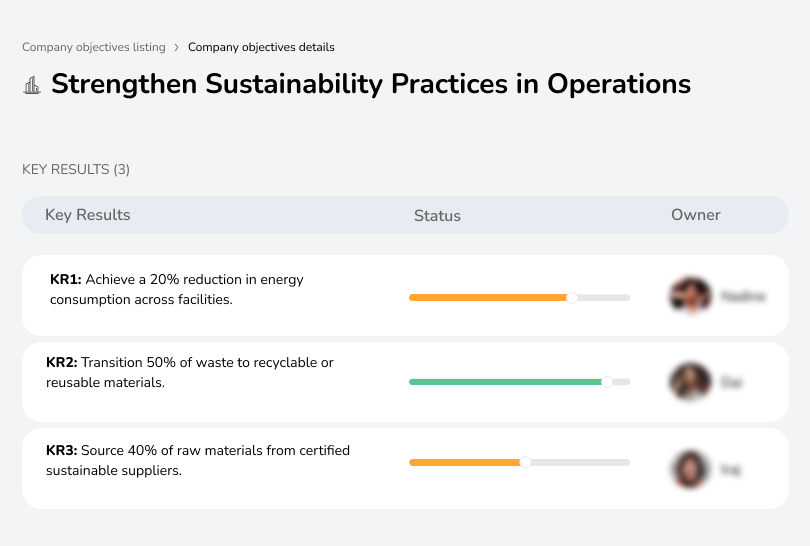
Task: Click the KR1 orange progress slider handle
Action: [572, 297]
